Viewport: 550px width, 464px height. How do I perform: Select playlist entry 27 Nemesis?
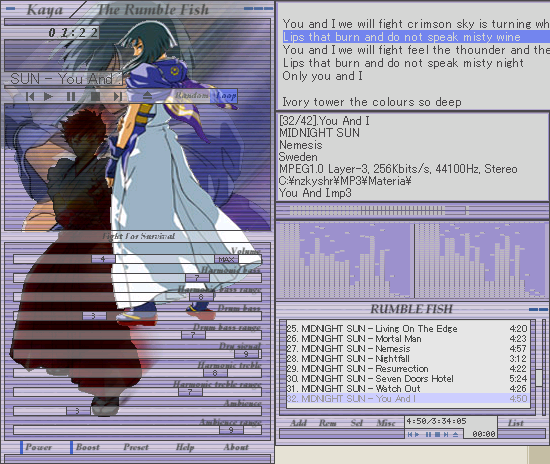tap(407, 349)
